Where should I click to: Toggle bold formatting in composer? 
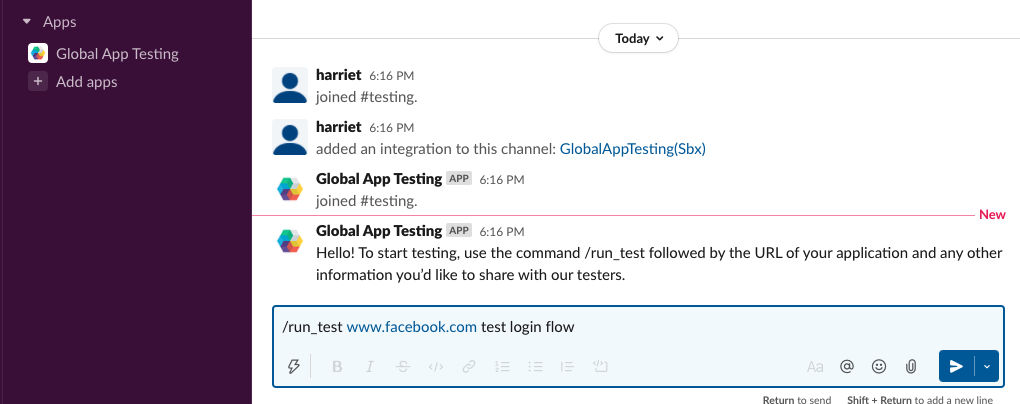pos(337,366)
